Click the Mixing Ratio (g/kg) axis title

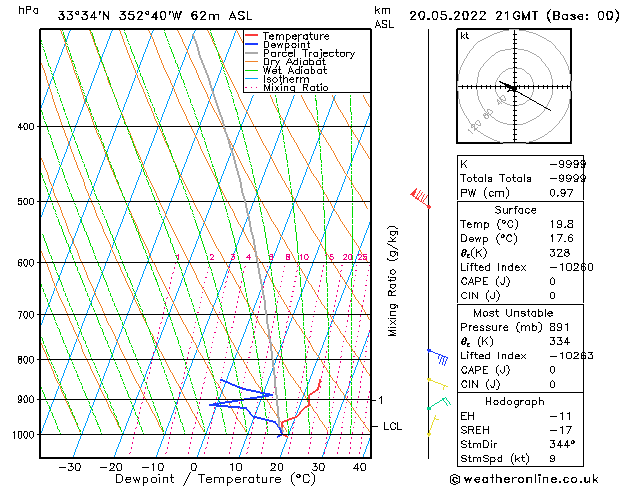coord(392,281)
